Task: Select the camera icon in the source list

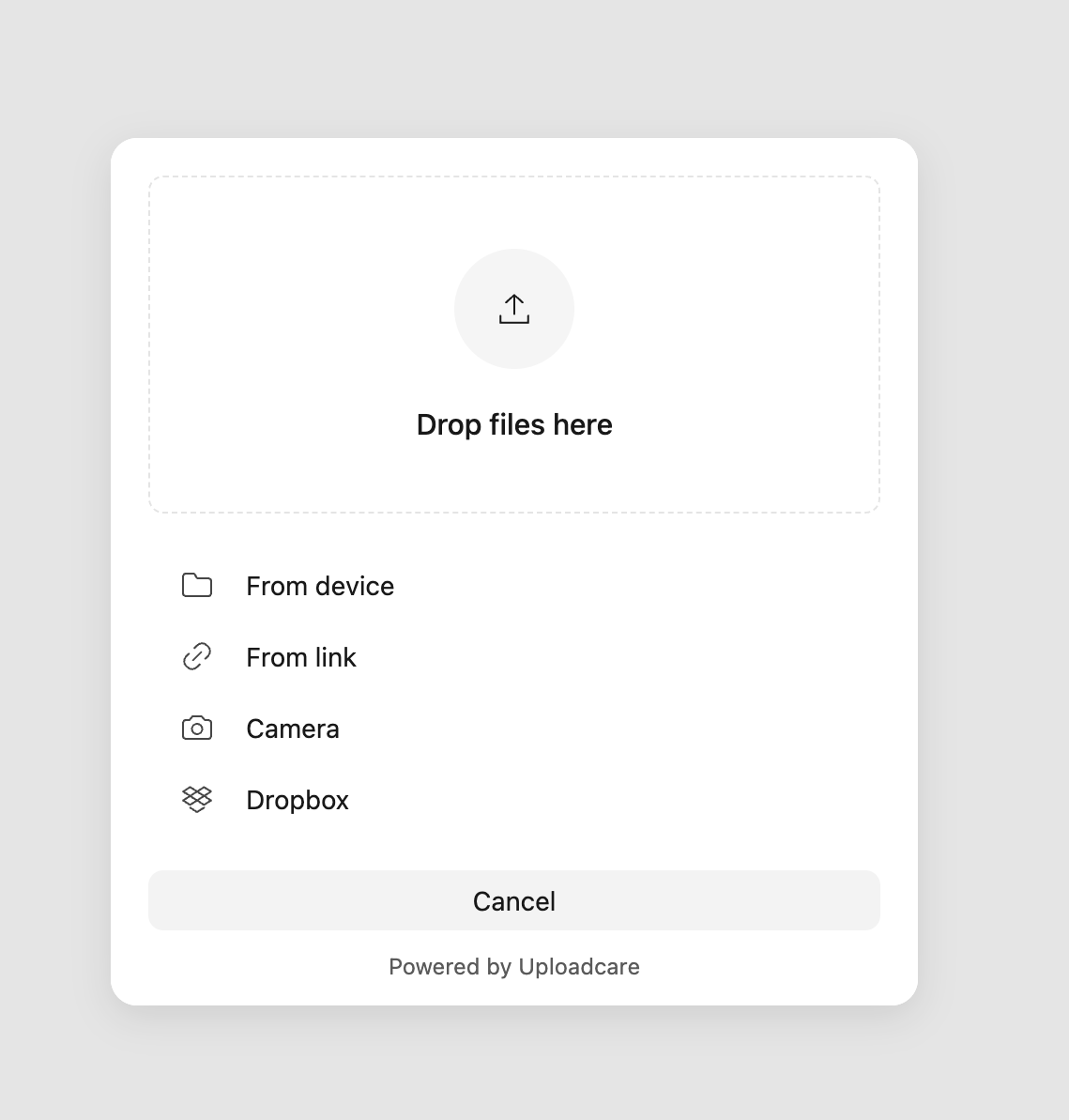Action: coord(197,728)
